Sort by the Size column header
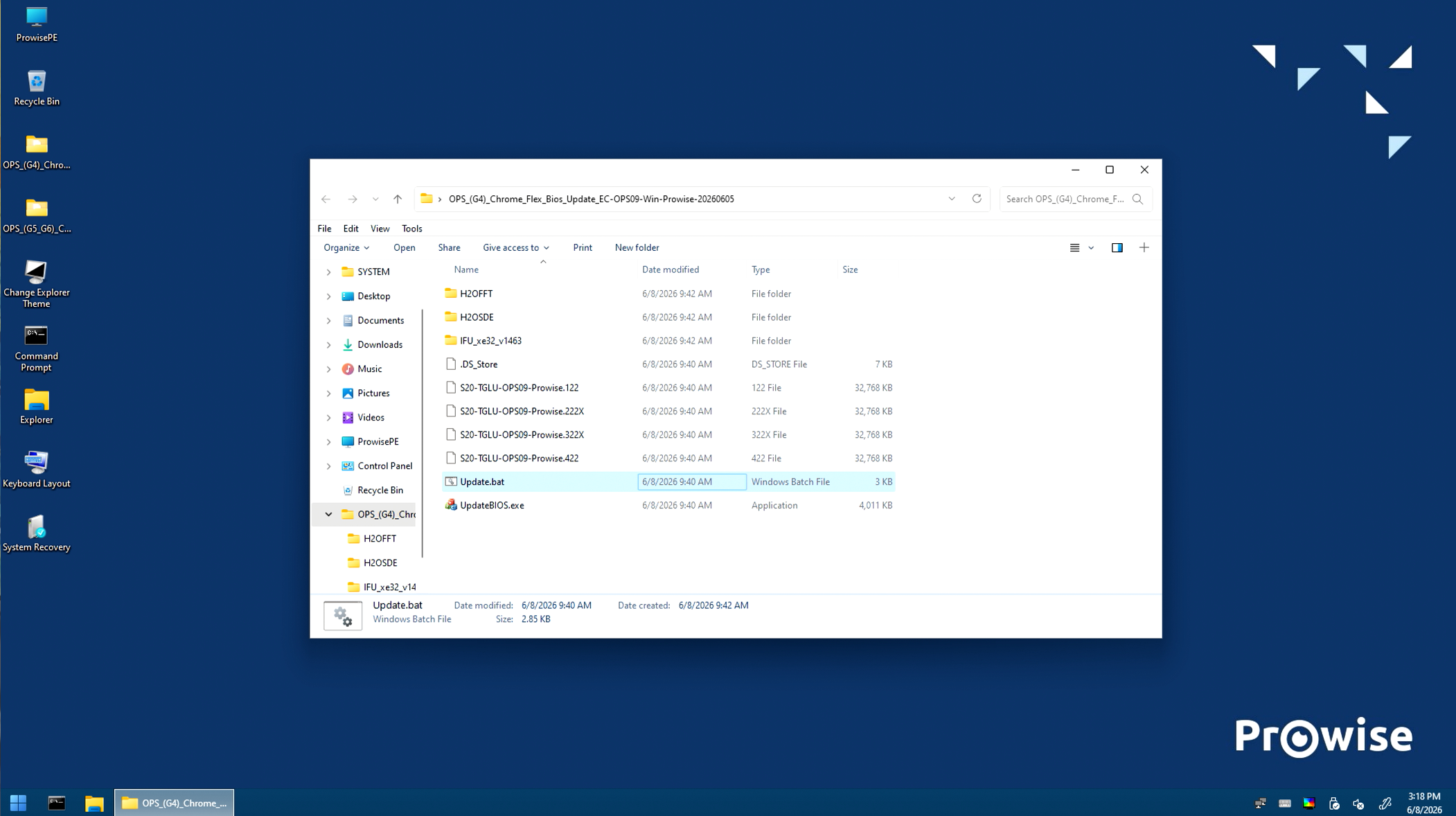1456x816 pixels. 850,269
